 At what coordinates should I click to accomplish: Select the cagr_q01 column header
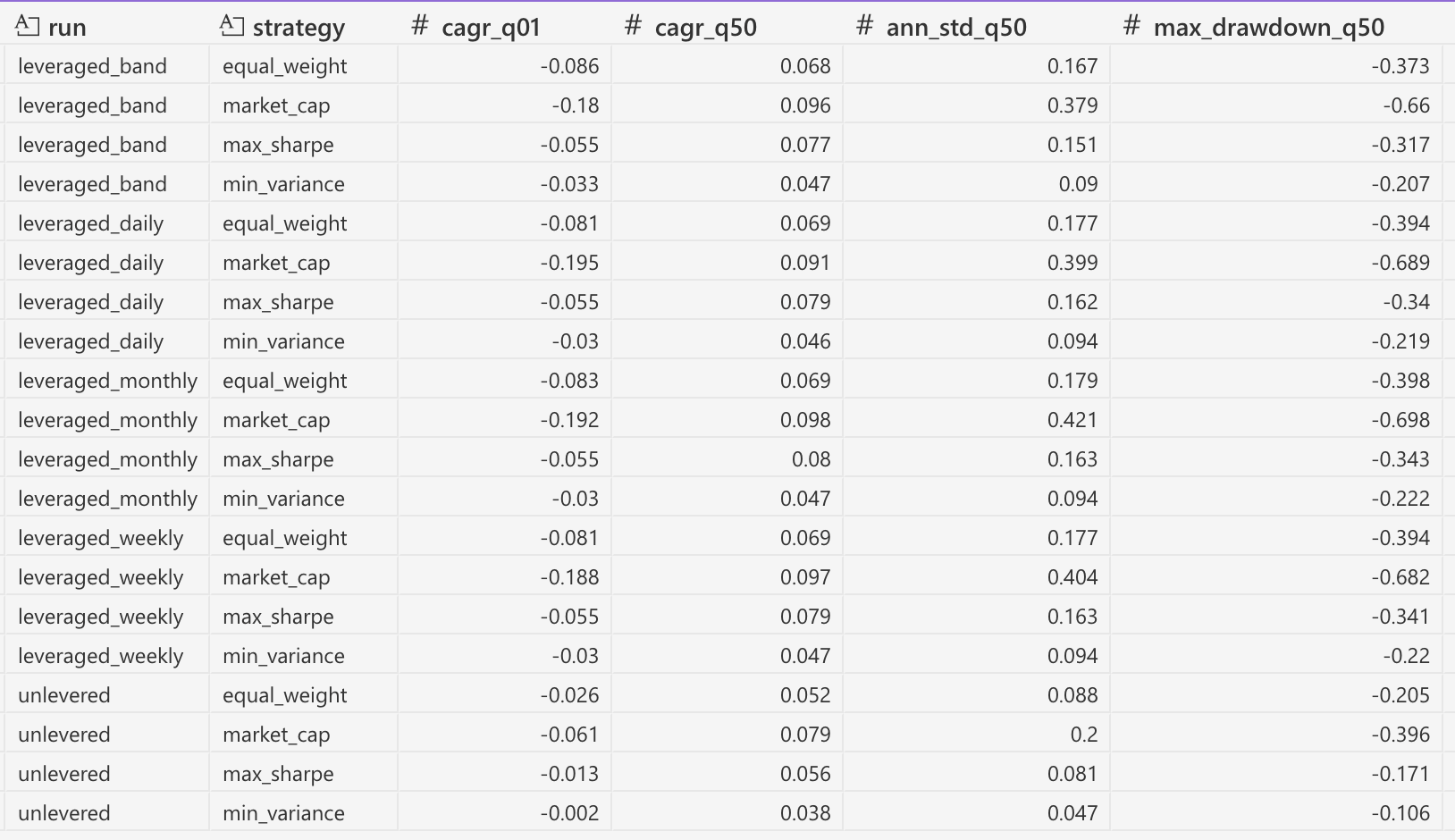pyautogui.click(x=504, y=26)
